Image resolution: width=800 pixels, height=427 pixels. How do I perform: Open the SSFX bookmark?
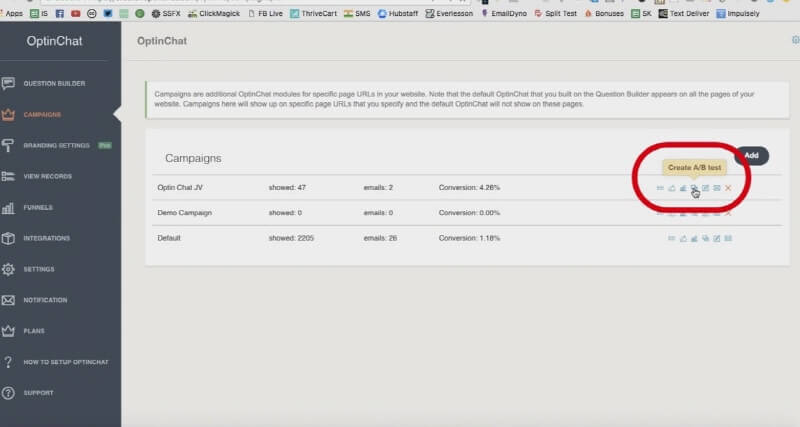pyautogui.click(x=166, y=14)
